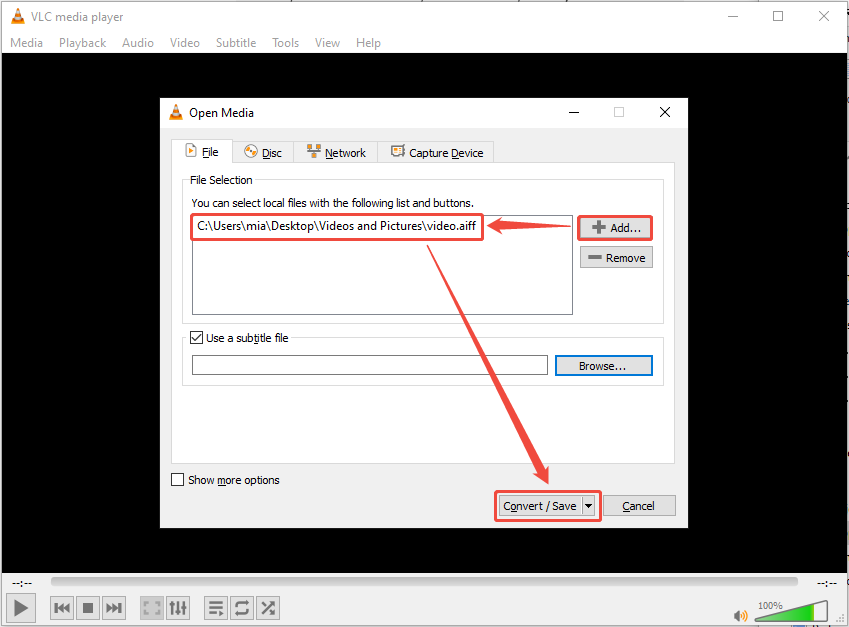Close the VLC media player window
Screen dimensions: 849x627
824,16
